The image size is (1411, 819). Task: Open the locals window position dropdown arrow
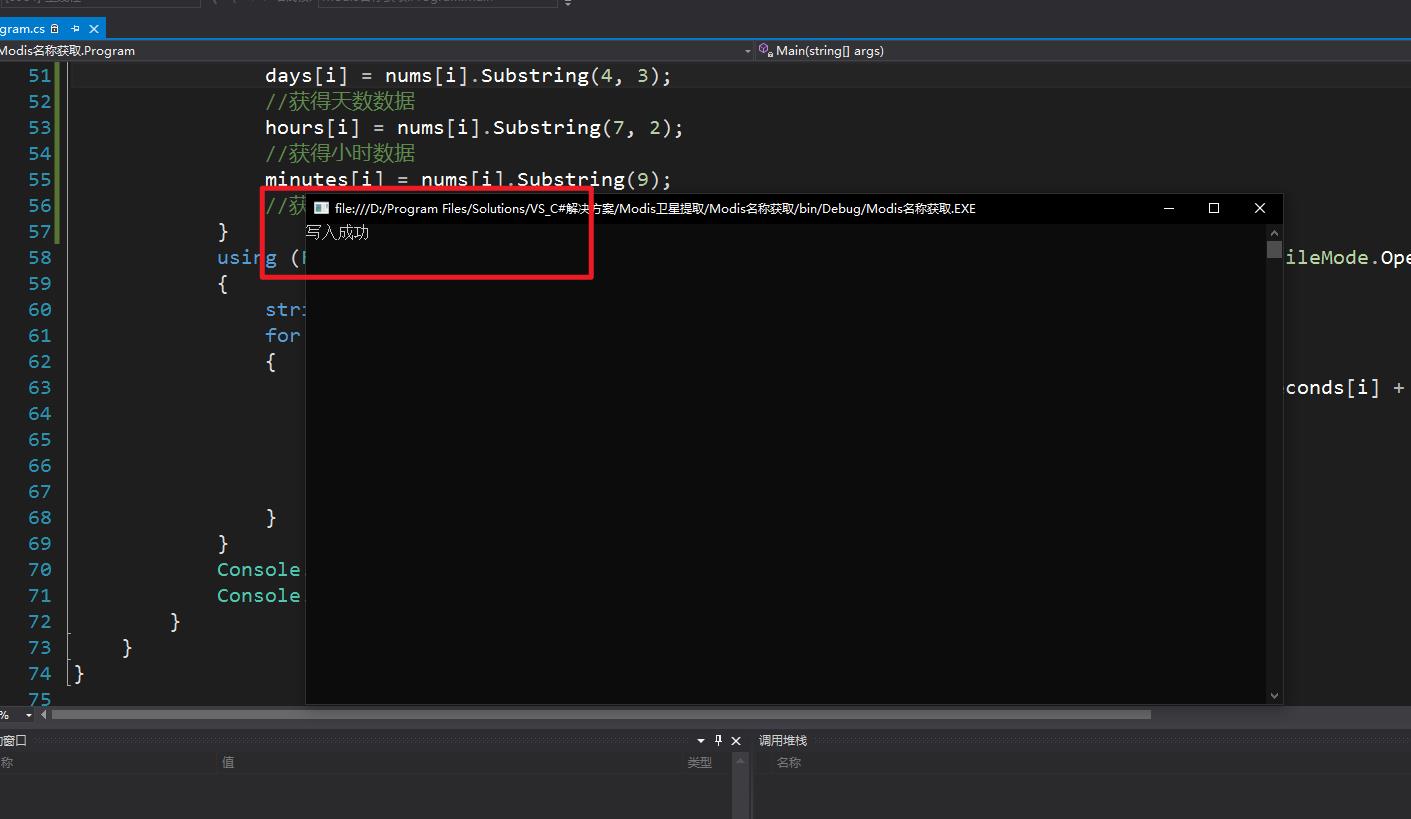pos(701,741)
